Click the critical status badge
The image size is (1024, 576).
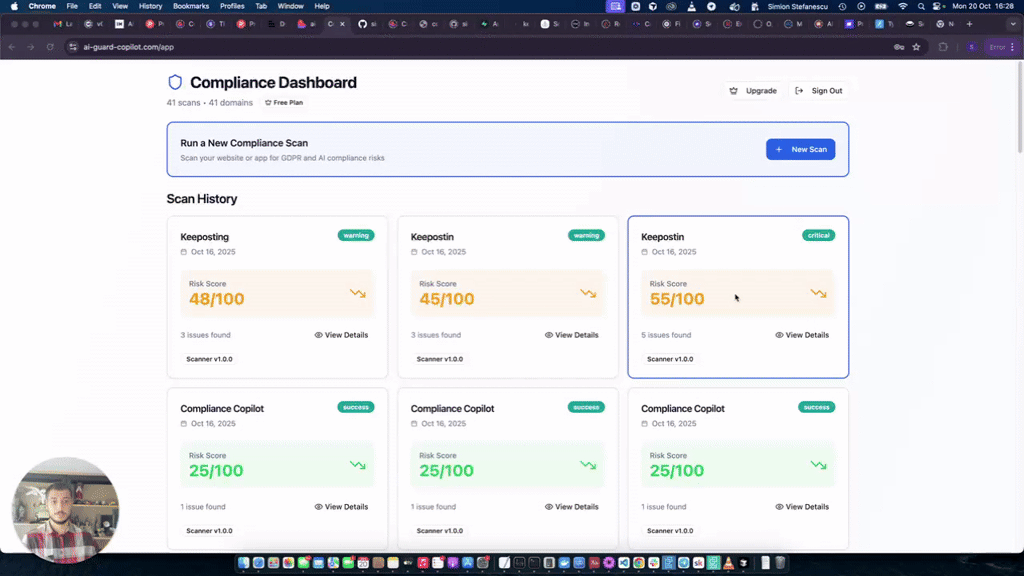point(818,235)
